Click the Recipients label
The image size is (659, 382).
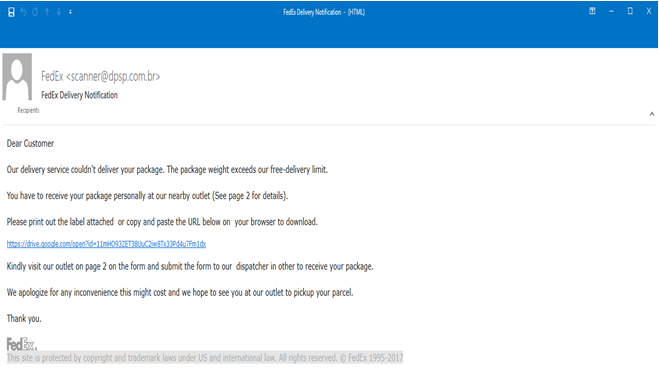28,110
